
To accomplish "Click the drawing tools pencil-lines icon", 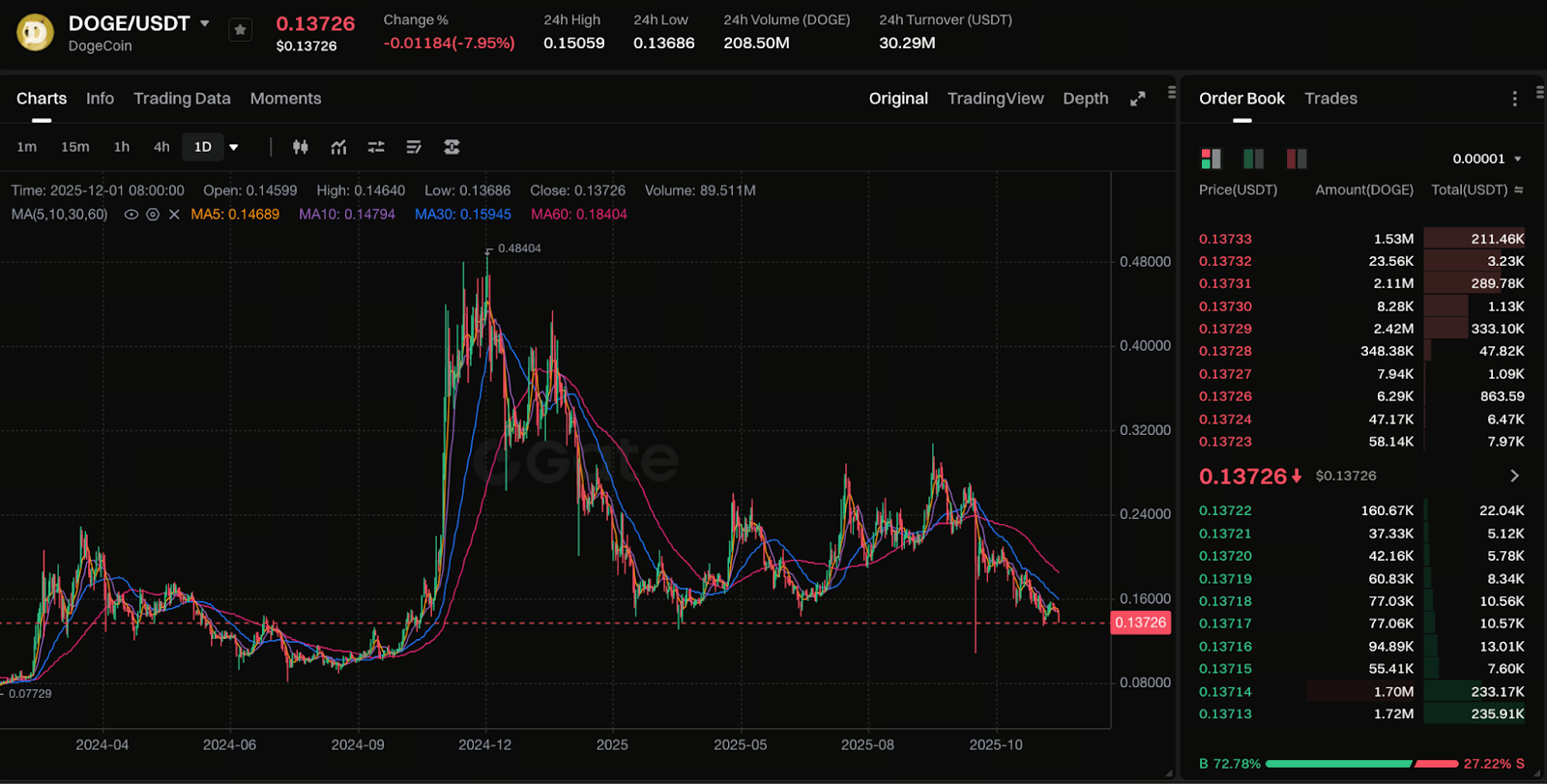I will tap(414, 147).
